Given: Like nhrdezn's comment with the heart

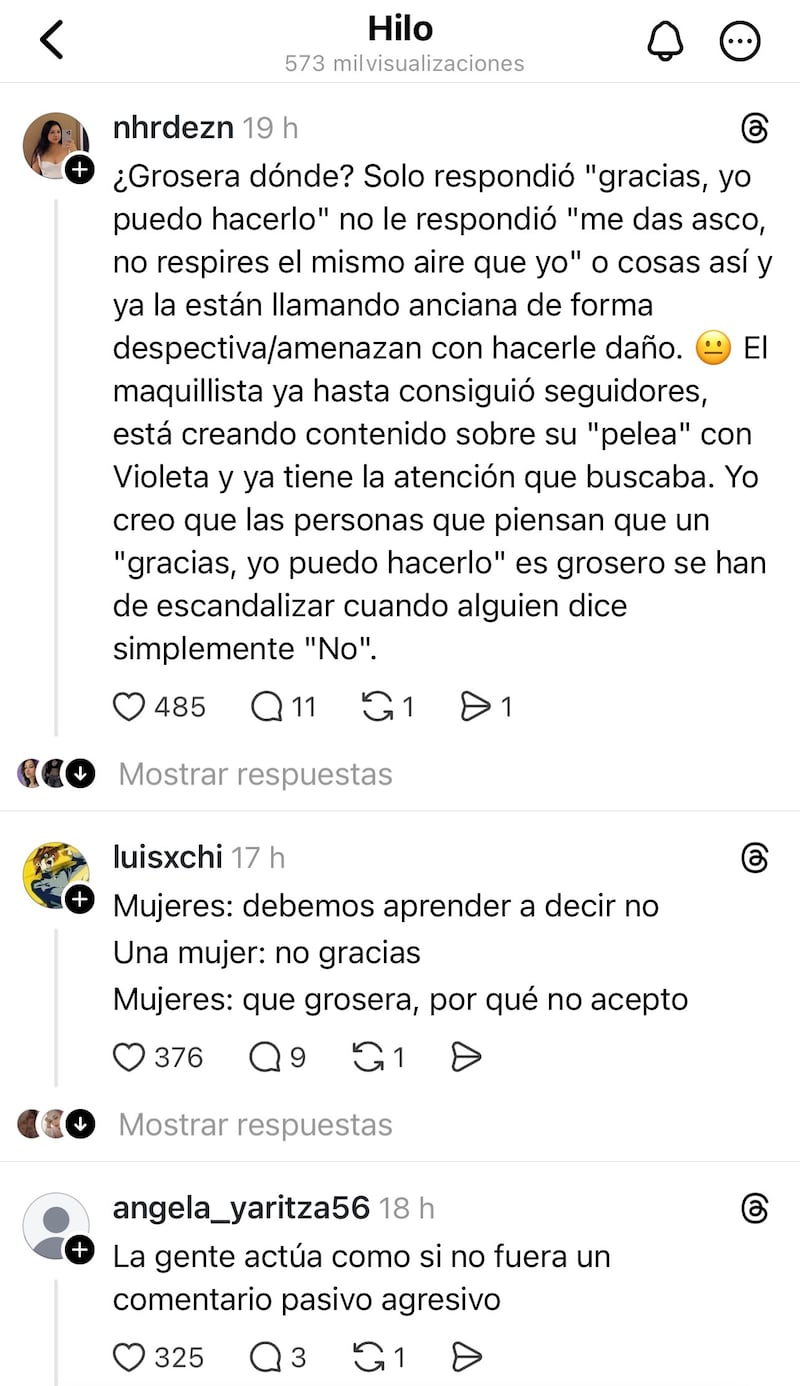Looking at the screenshot, I should pyautogui.click(x=129, y=707).
